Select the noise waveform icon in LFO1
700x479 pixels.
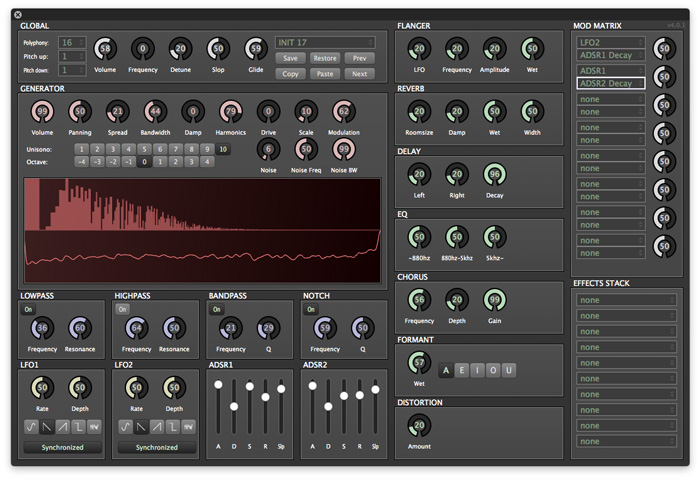(93, 427)
